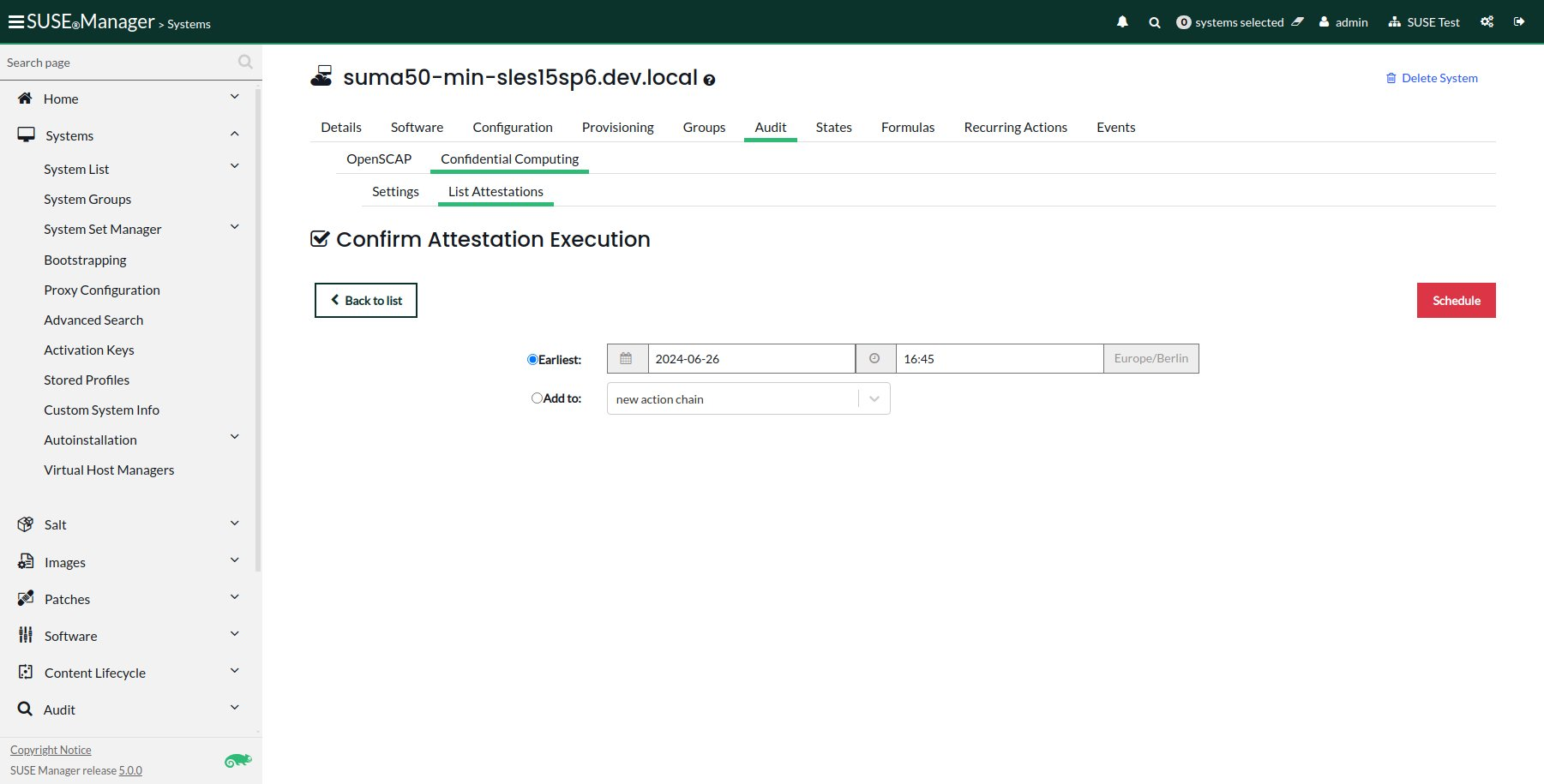Open preferences gears icon in header
The height and width of the screenshot is (784, 1544).
(x=1487, y=22)
